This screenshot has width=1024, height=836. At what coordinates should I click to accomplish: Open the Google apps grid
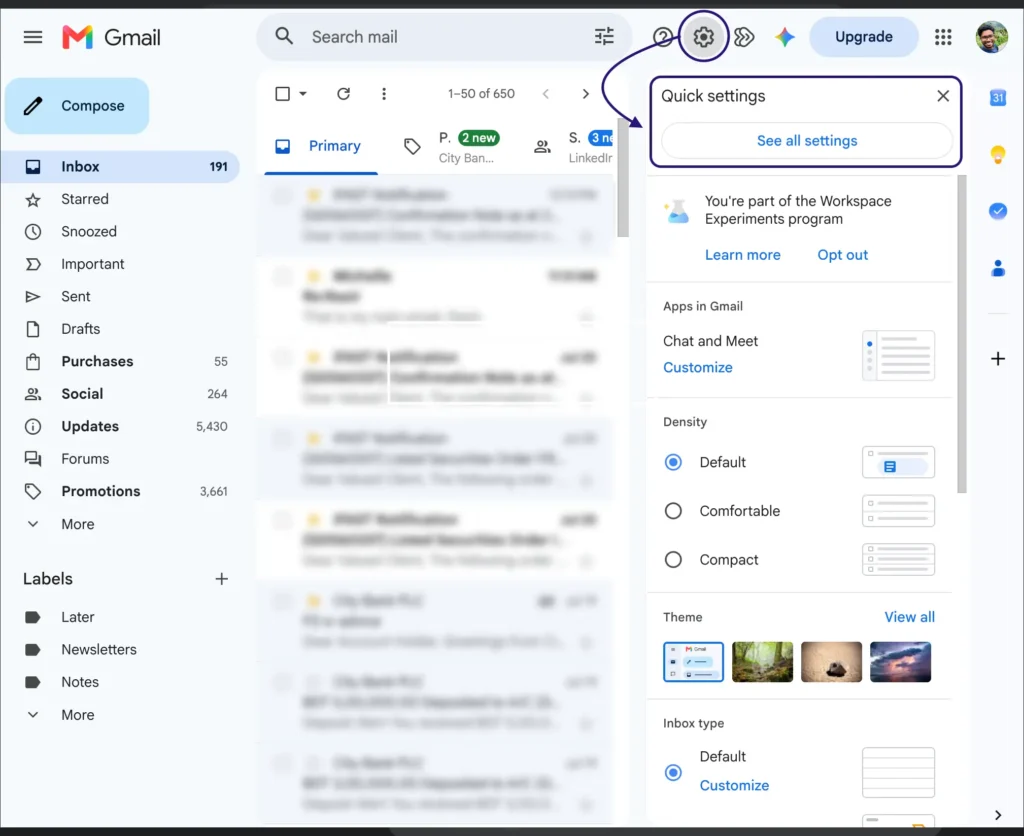943,37
